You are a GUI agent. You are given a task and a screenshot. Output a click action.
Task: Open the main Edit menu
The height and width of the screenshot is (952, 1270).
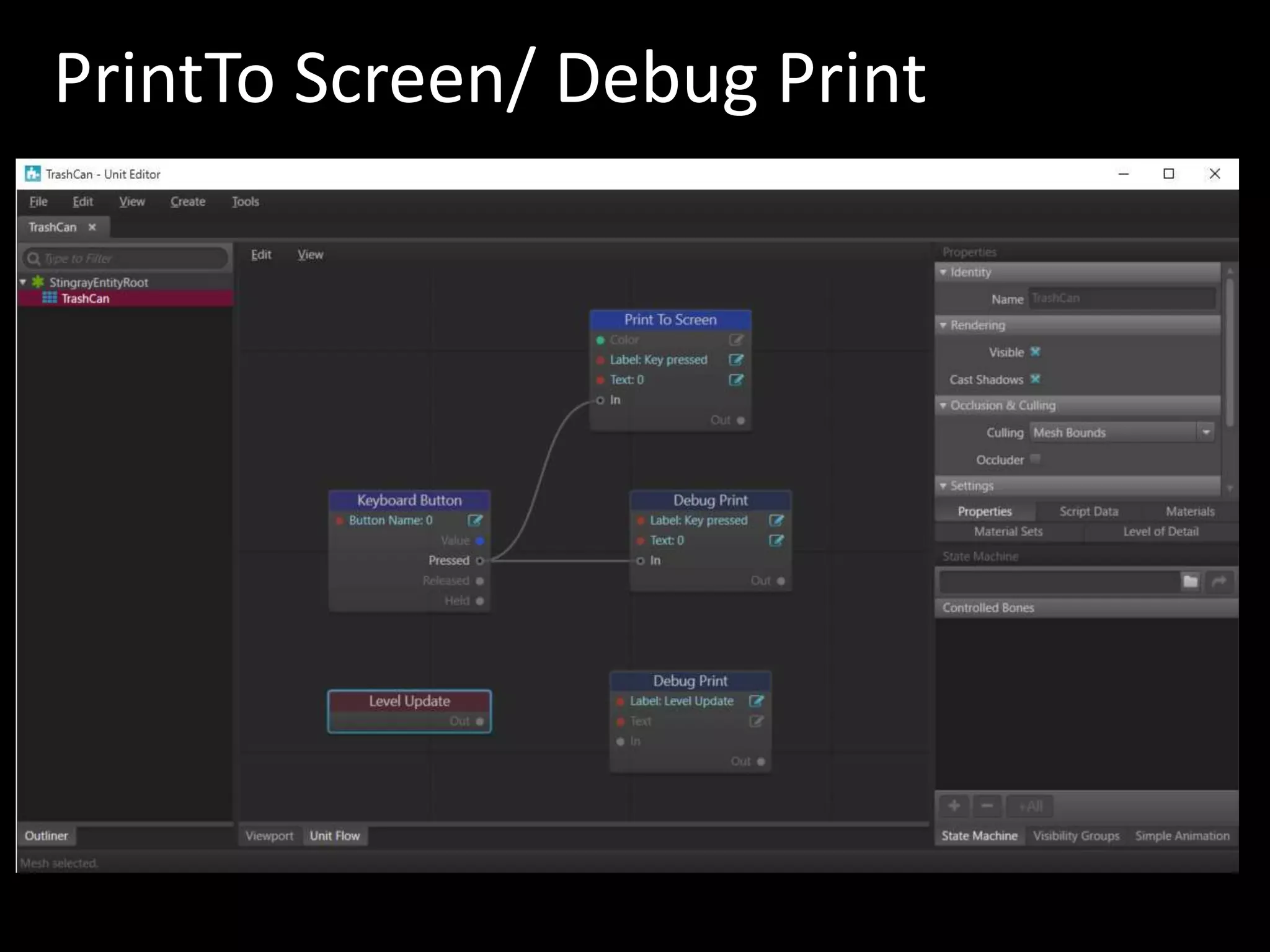[82, 201]
